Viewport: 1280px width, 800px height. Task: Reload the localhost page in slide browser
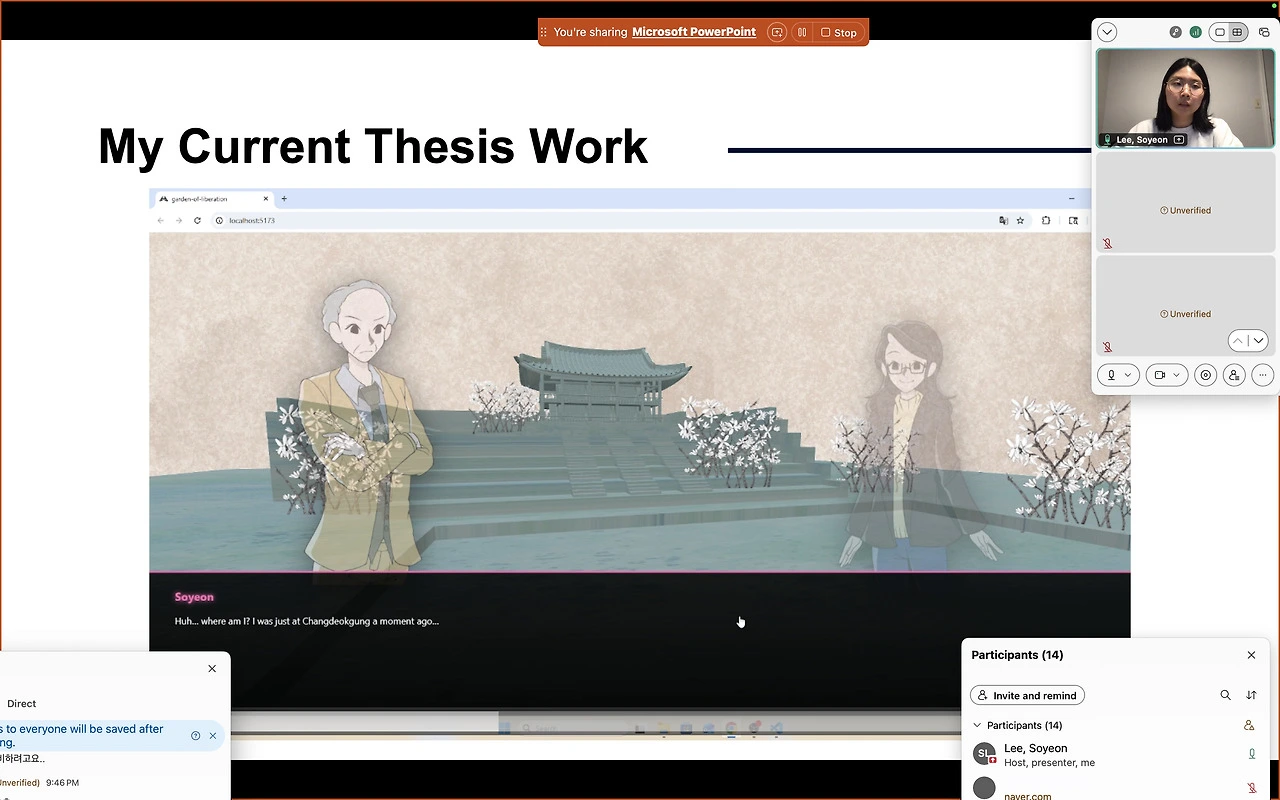(197, 221)
